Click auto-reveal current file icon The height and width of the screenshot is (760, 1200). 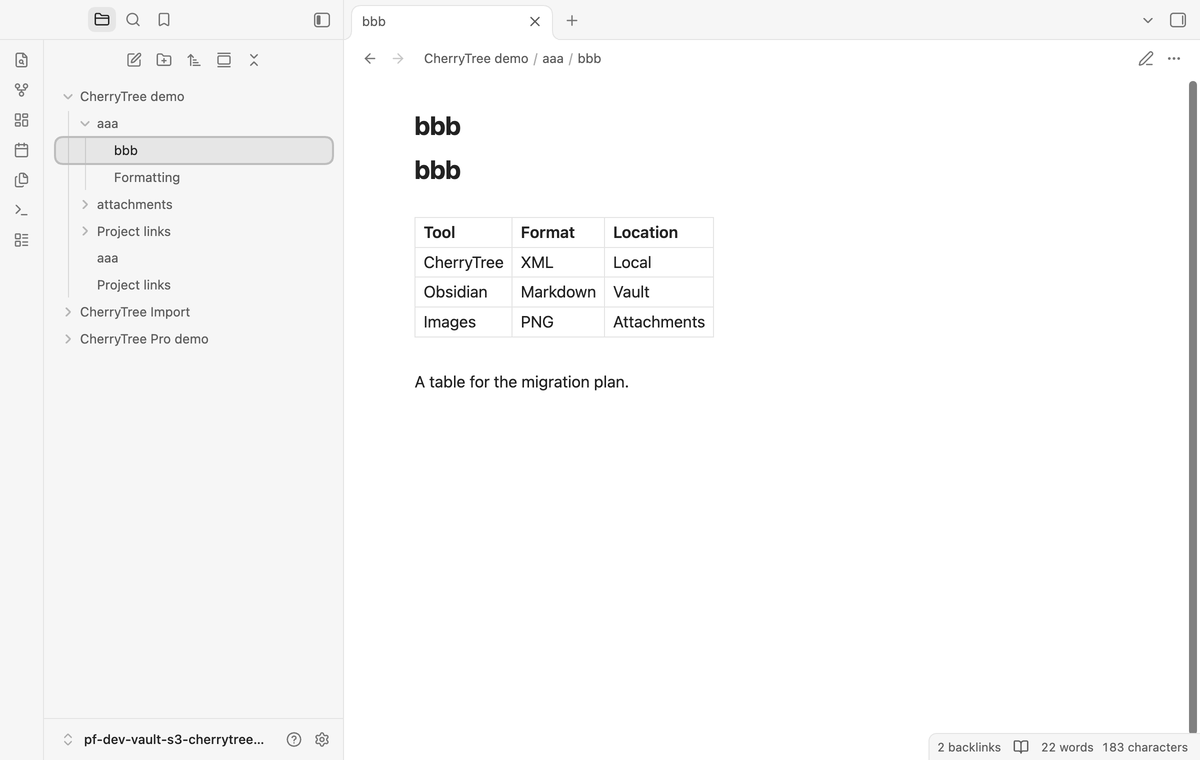[224, 60]
